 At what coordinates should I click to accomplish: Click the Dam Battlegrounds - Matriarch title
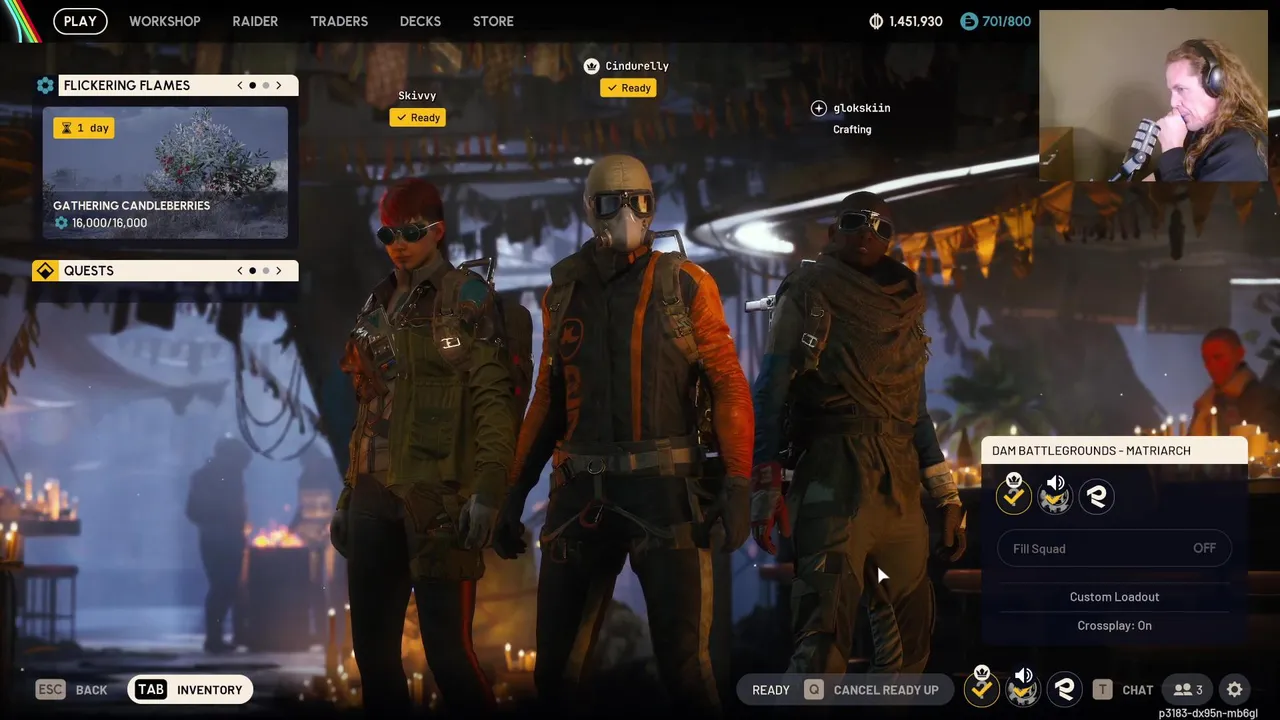pos(1091,451)
